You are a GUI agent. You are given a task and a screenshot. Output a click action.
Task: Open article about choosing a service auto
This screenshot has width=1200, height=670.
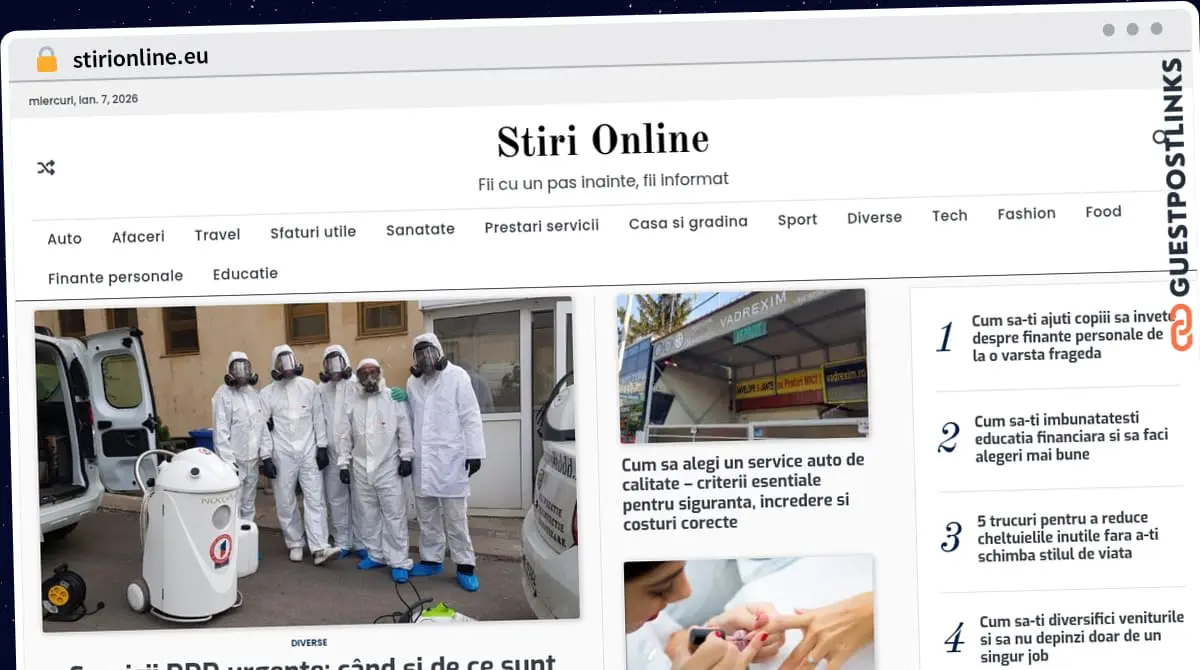(742, 491)
